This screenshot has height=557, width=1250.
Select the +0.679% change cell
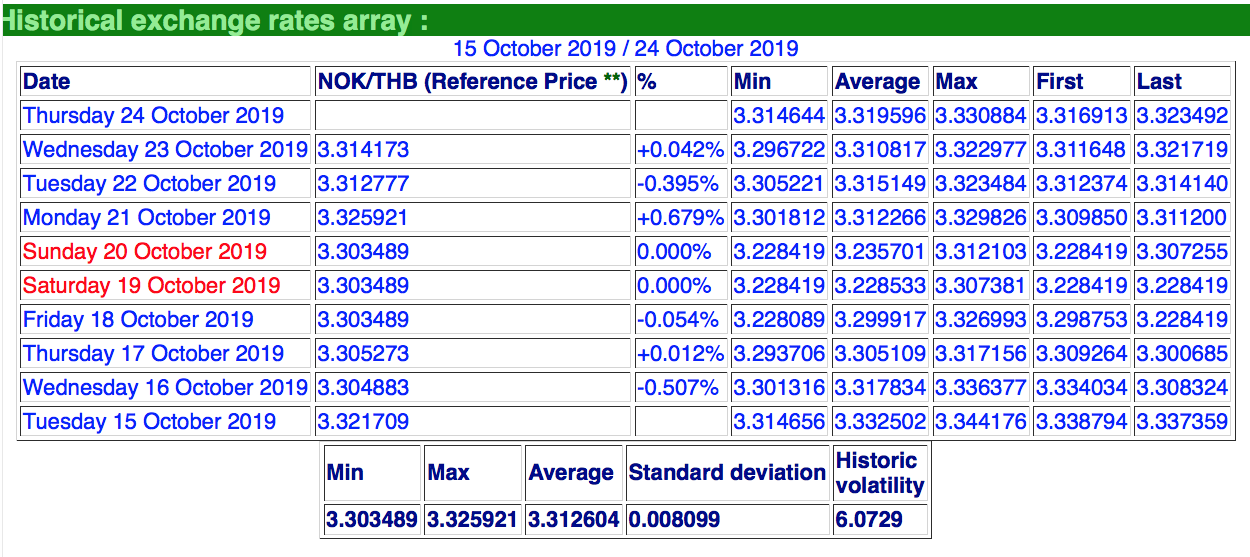tap(679, 218)
